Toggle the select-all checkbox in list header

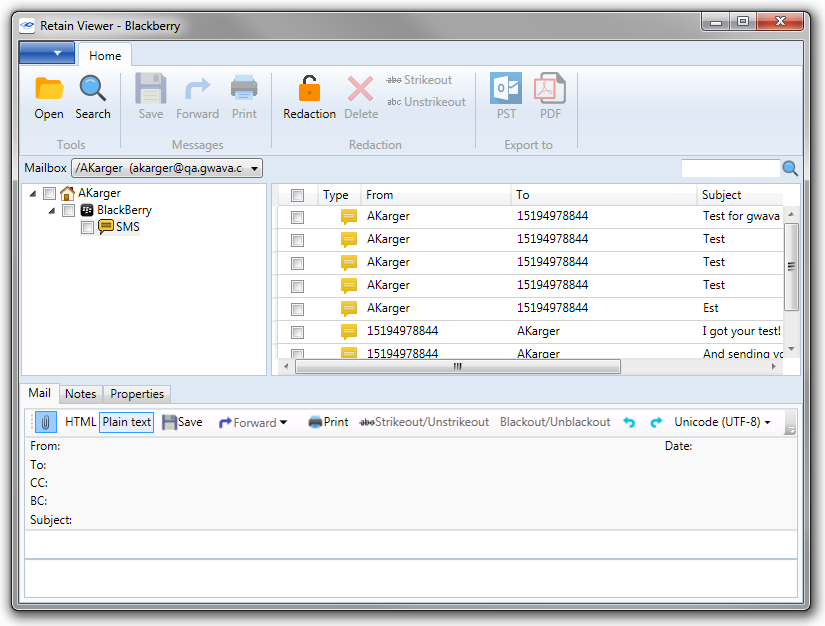click(x=297, y=196)
